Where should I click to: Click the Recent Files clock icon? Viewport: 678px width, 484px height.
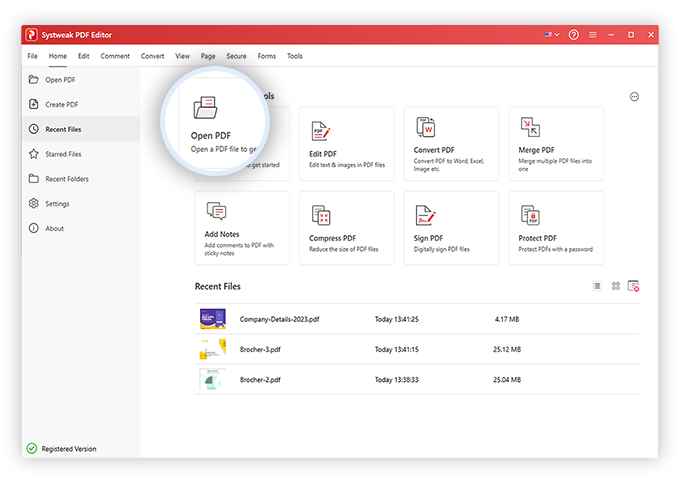coord(34,129)
